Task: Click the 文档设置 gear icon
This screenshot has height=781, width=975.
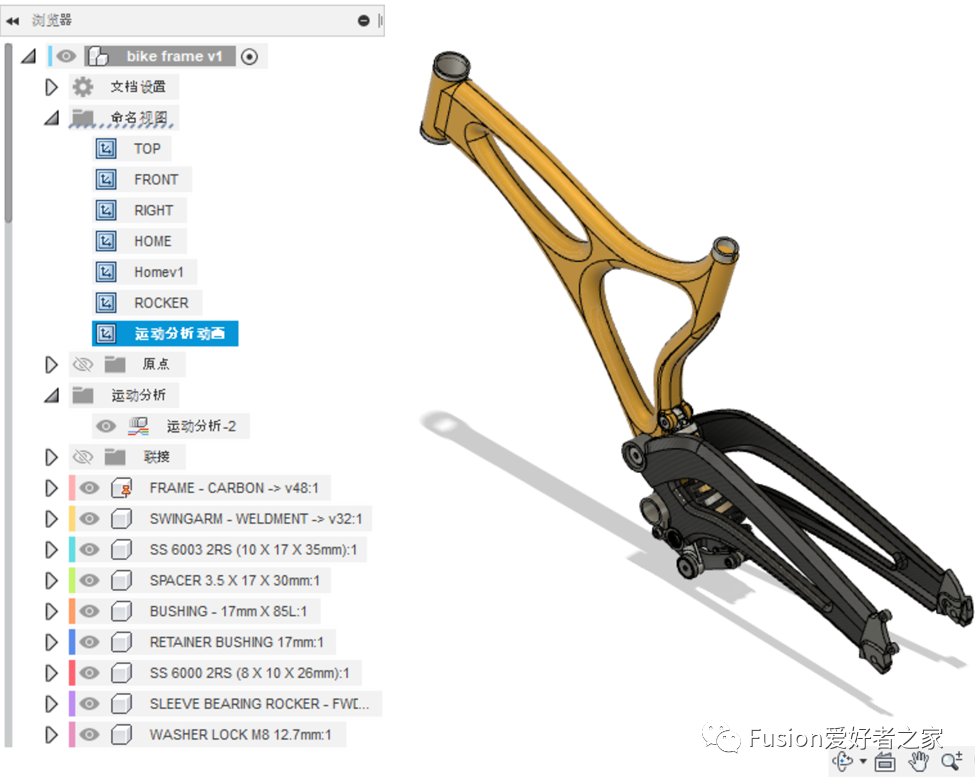Action: 83,86
